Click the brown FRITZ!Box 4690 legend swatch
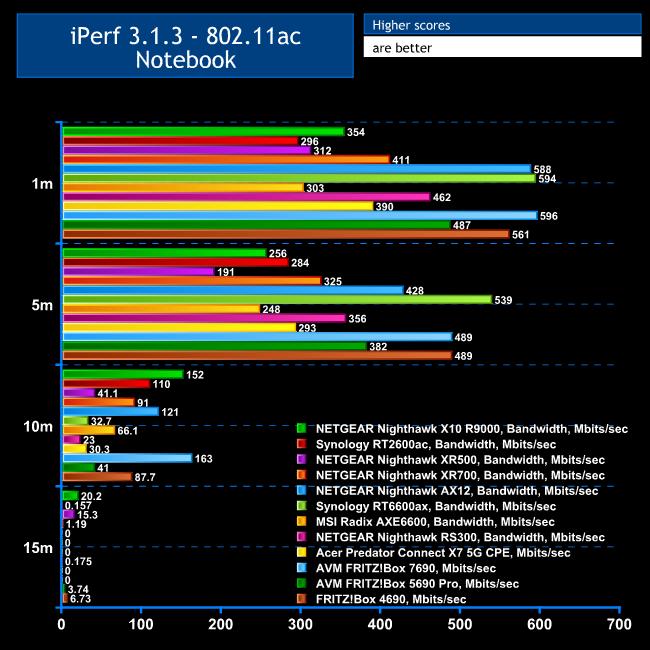Image resolution: width=650 pixels, height=650 pixels. [x=301, y=599]
